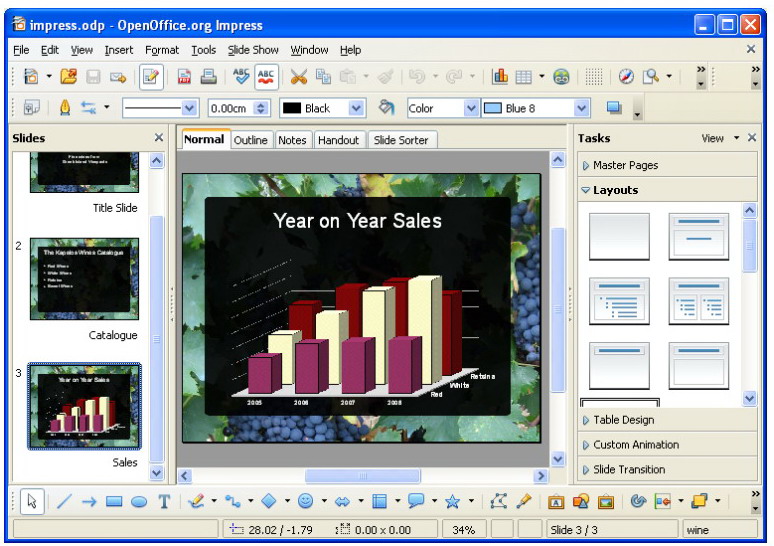The image size is (774, 546).
Task: Click the Line Width 0.00cm field
Action: coord(231,108)
